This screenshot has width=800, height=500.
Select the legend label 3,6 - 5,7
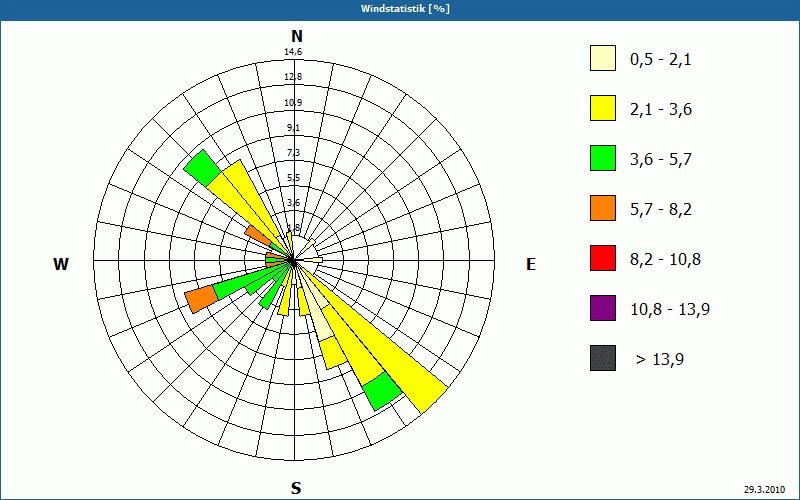[661, 160]
